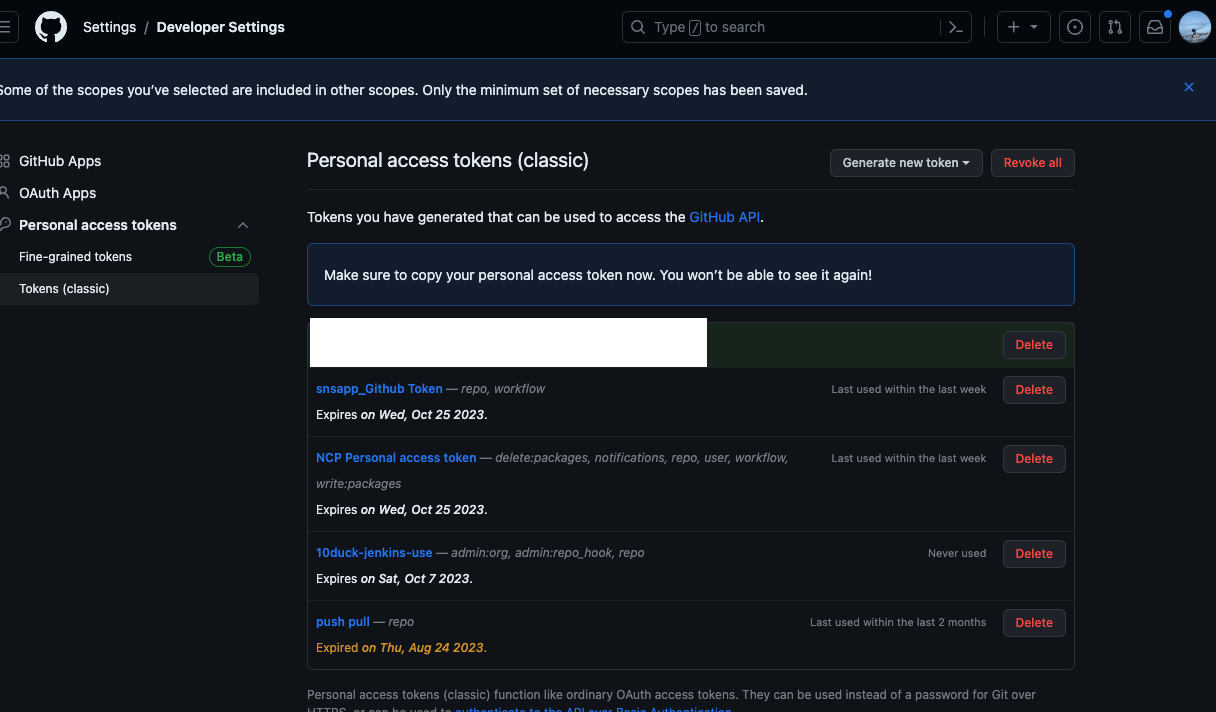Viewport: 1216px width, 712px height.
Task: Select Personal access tokens sidebar item
Action: 98,225
